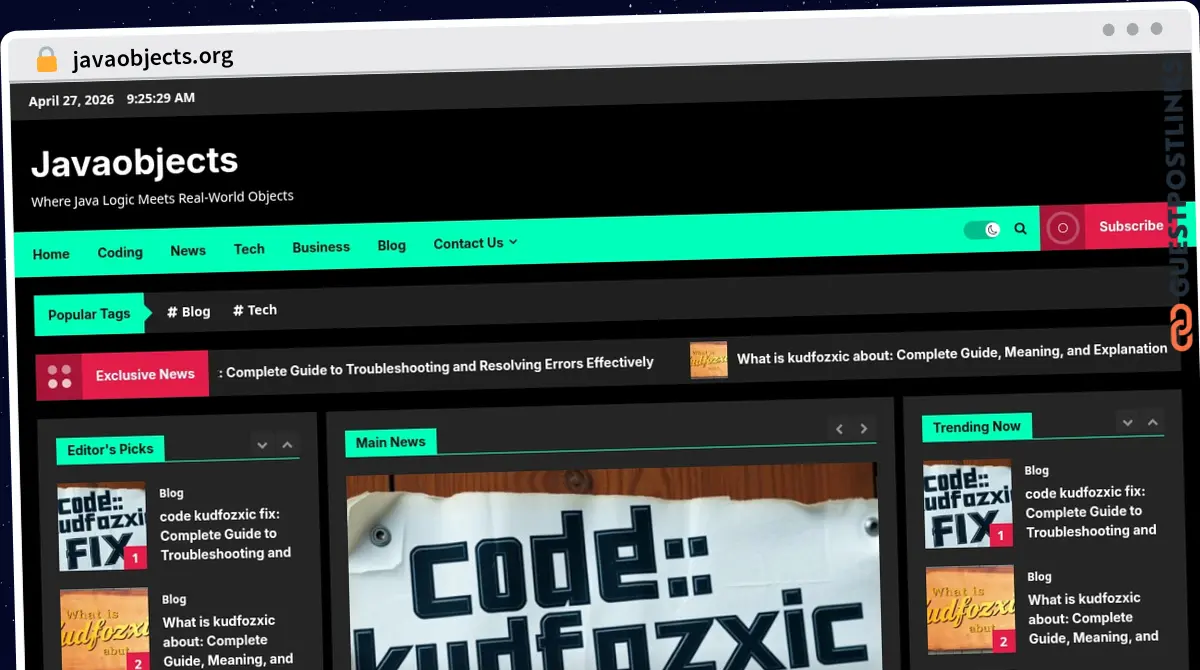Click the search magnifier icon
1200x670 pixels.
pyautogui.click(x=1020, y=229)
